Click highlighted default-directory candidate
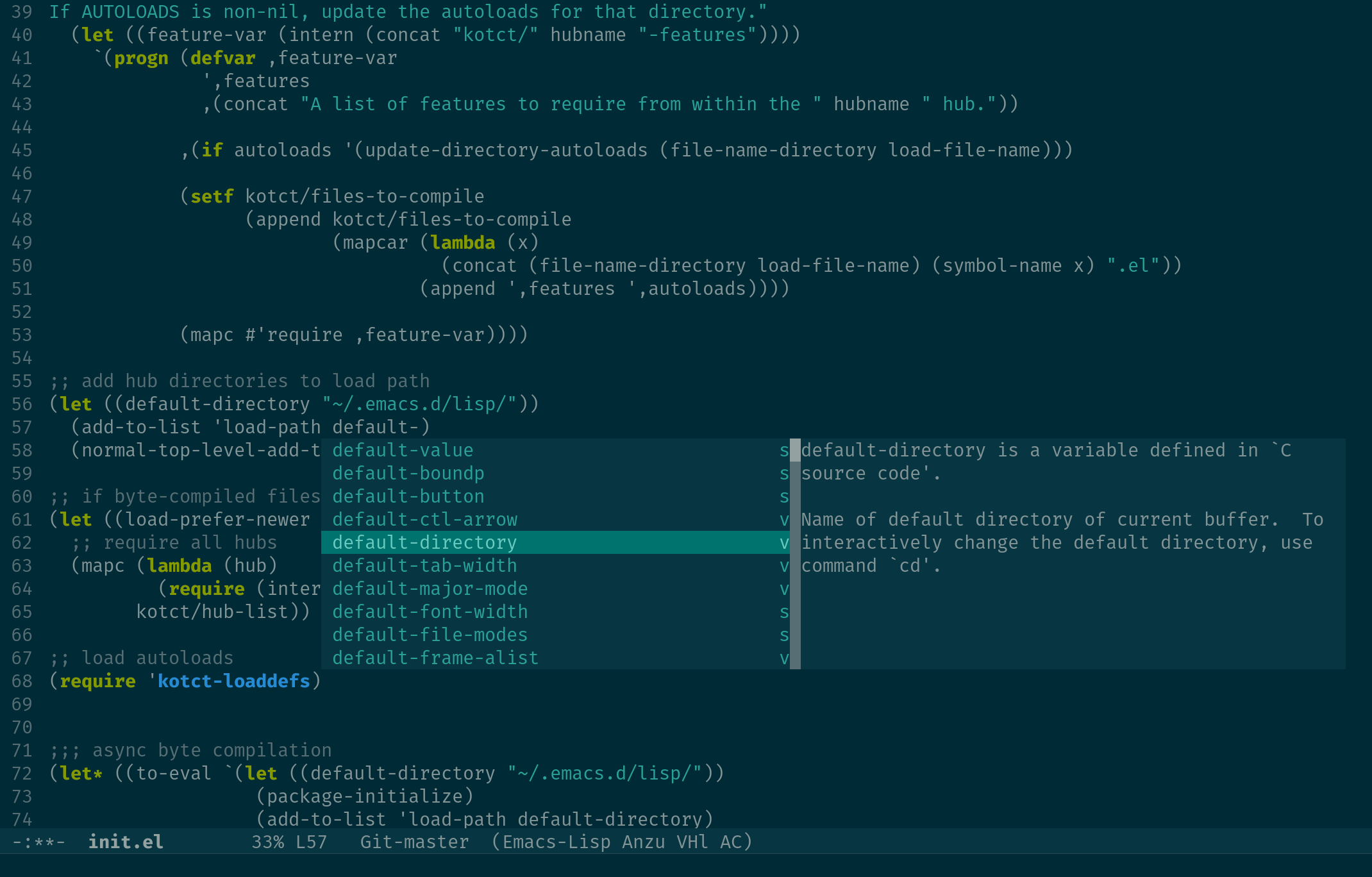This screenshot has height=877, width=1372. [424, 542]
